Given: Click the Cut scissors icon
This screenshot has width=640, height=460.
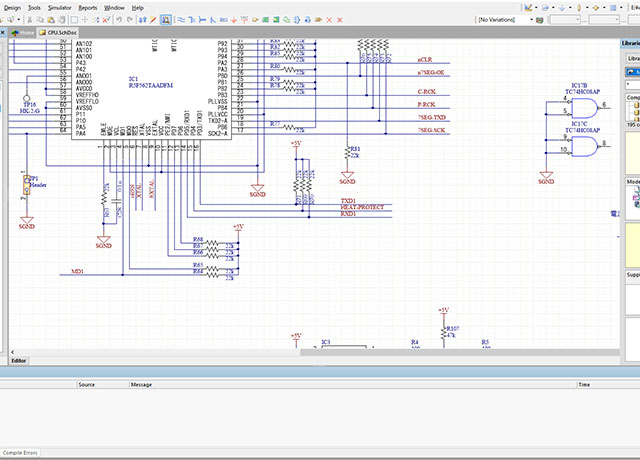Looking at the screenshot, I should [x=29, y=20].
